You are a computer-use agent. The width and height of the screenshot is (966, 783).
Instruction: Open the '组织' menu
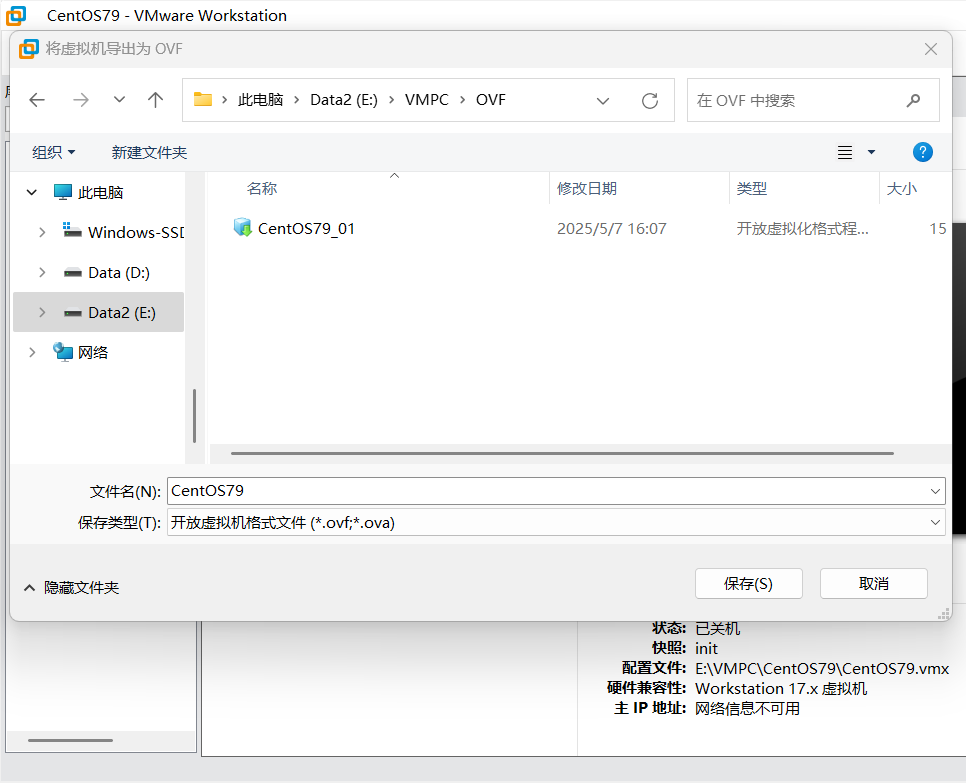[x=54, y=152]
